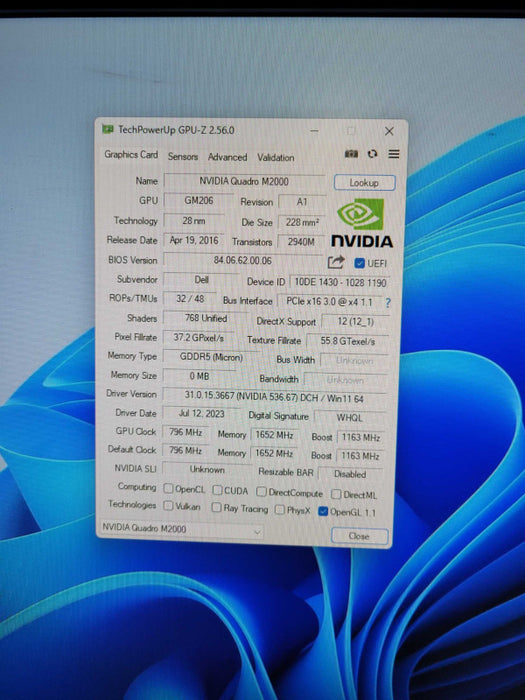Click the BIOS Version field 84.06.62.00.06
525x700 pixels.
coord(242,260)
